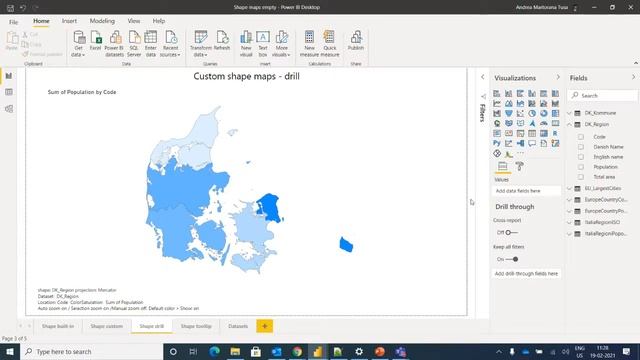Check the English name field checkbox

click(x=581, y=157)
